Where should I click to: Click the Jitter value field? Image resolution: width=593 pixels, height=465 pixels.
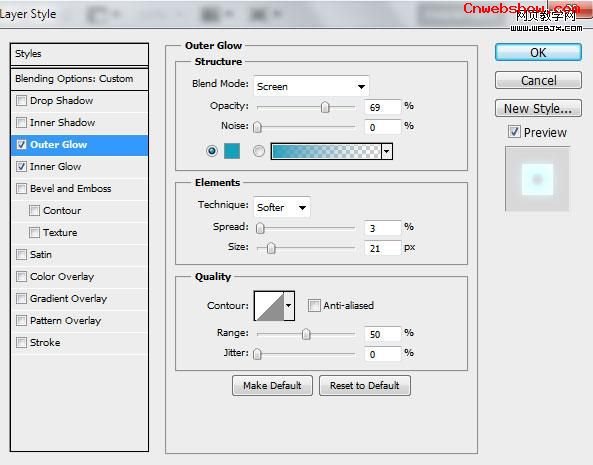382,354
